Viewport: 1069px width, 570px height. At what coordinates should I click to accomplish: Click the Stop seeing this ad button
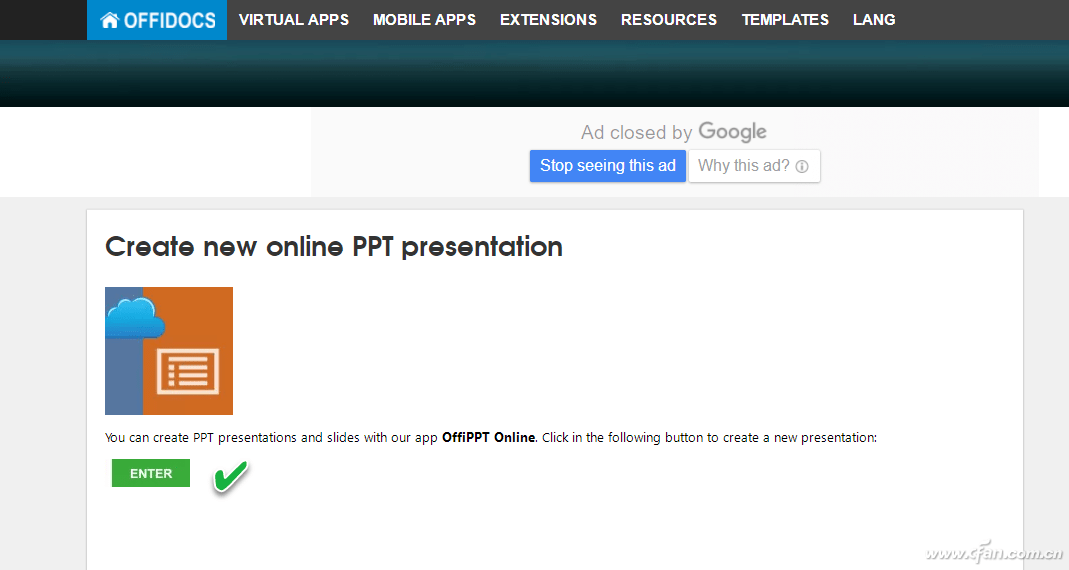coord(607,166)
